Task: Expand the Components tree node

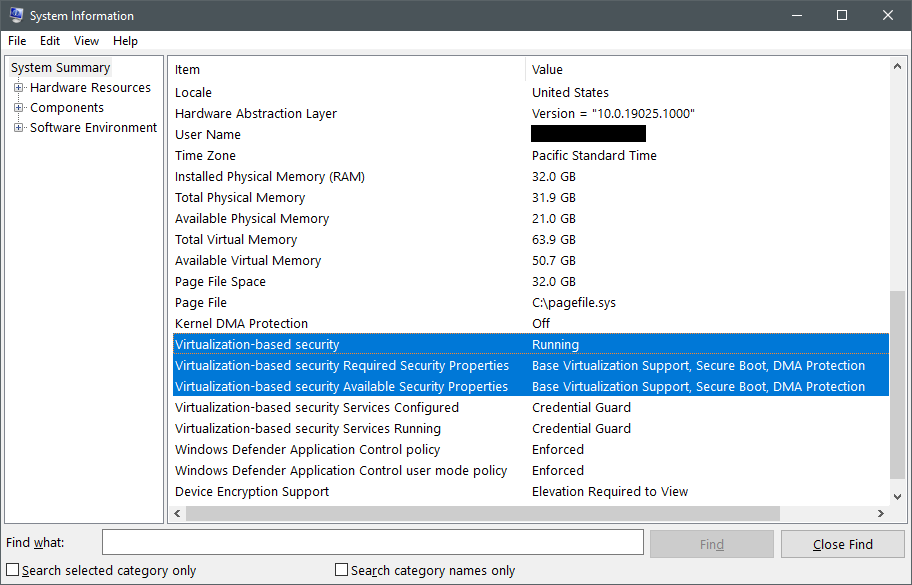Action: click(20, 107)
